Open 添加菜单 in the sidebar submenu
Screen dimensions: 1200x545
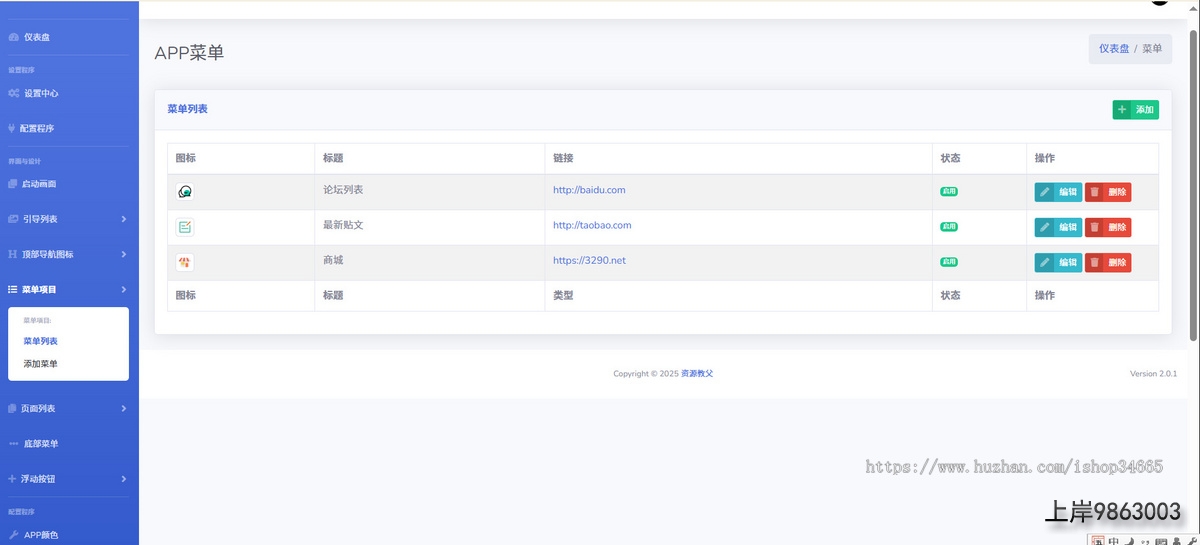tap(40, 364)
